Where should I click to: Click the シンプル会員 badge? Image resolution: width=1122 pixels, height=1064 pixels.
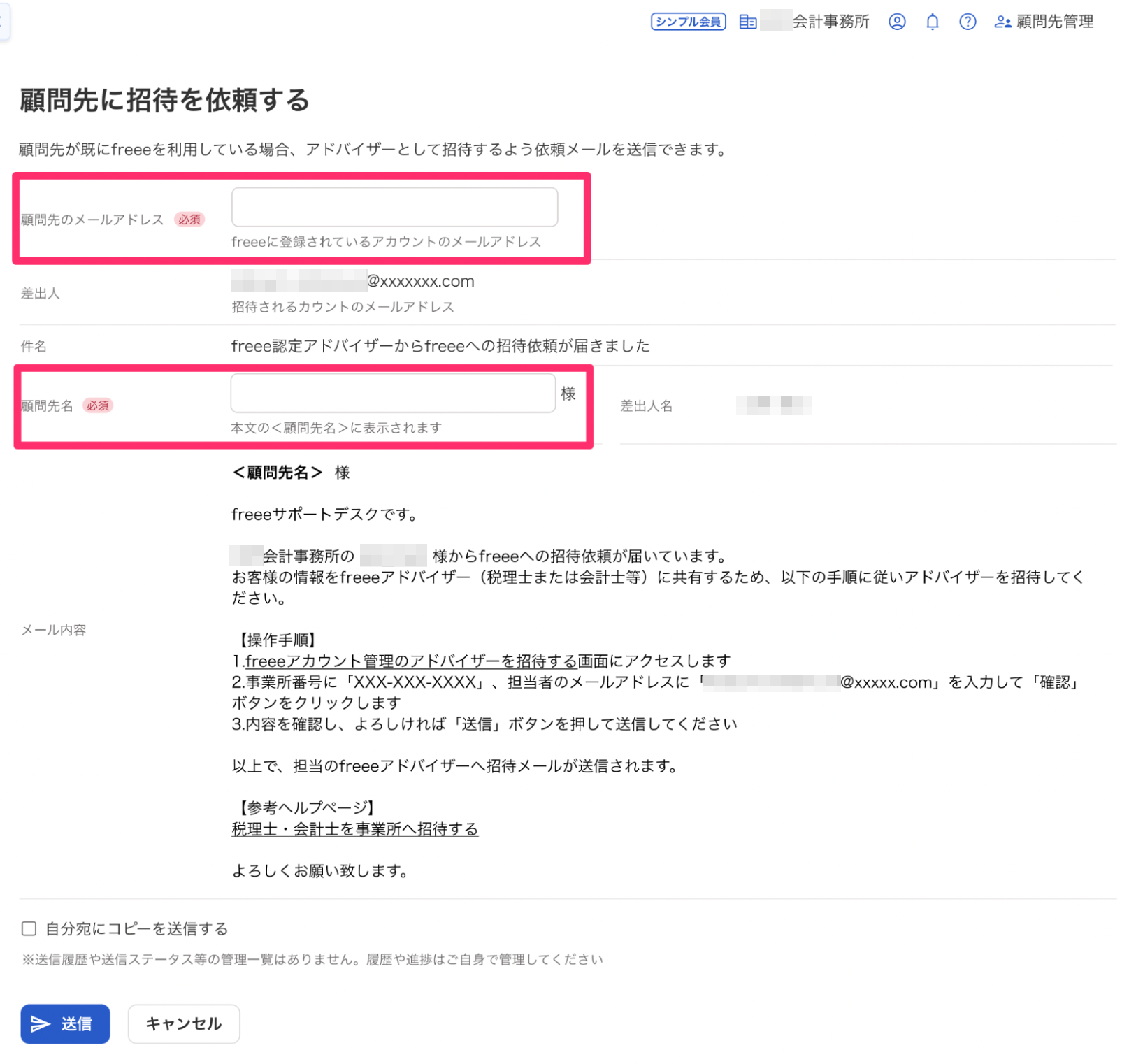point(688,22)
